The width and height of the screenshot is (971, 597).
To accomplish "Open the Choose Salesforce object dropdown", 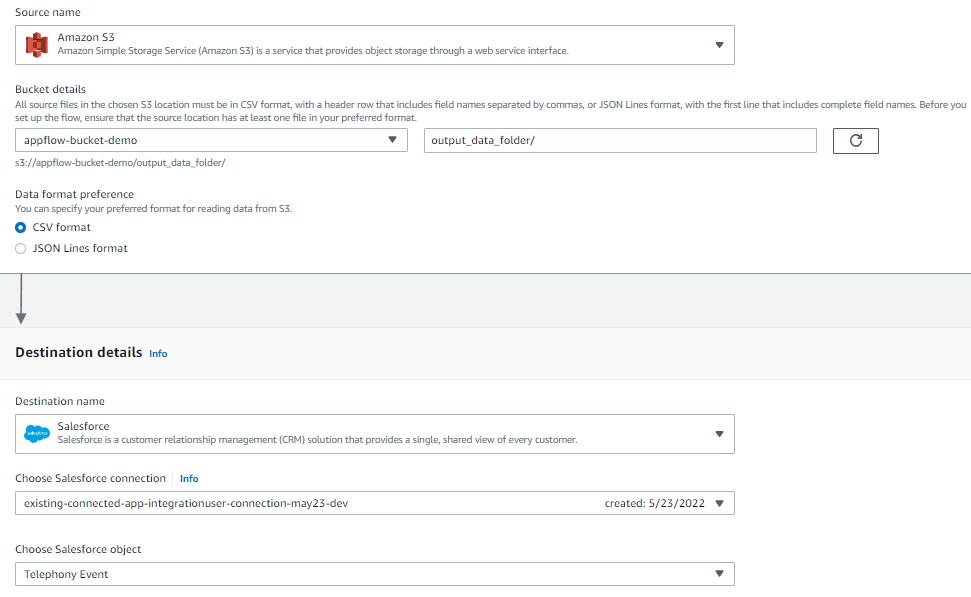I will (x=719, y=573).
